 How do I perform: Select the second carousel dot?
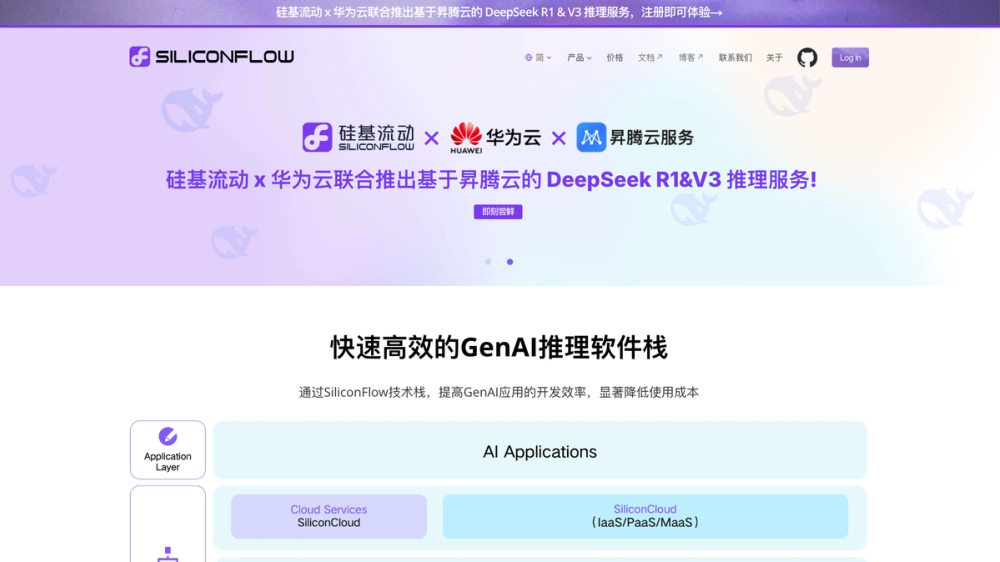(510, 262)
